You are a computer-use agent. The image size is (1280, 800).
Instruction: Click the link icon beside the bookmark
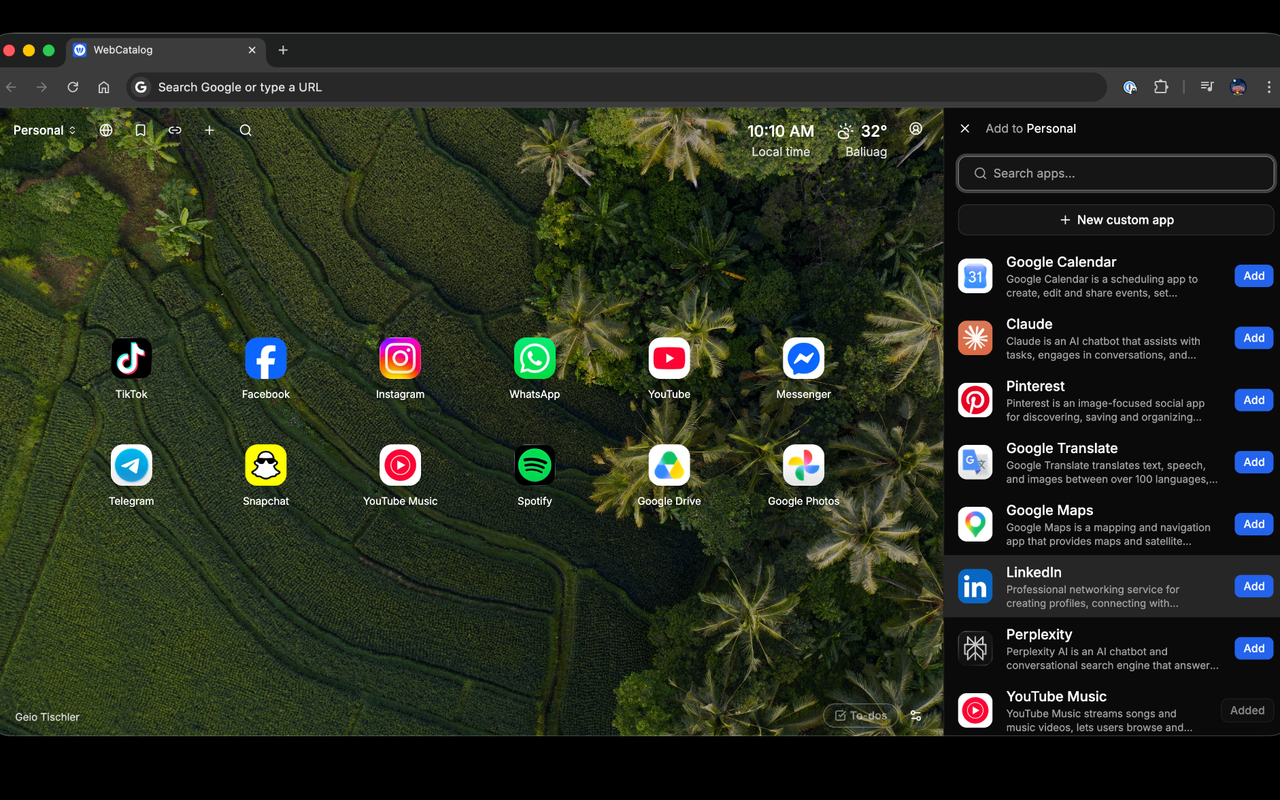click(175, 130)
